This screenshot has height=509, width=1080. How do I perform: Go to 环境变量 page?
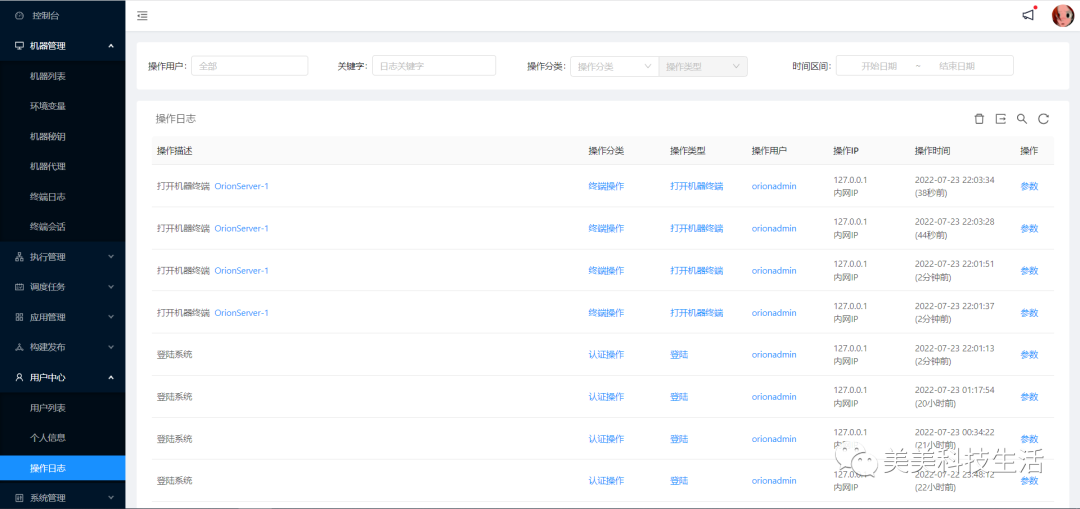[x=63, y=106]
